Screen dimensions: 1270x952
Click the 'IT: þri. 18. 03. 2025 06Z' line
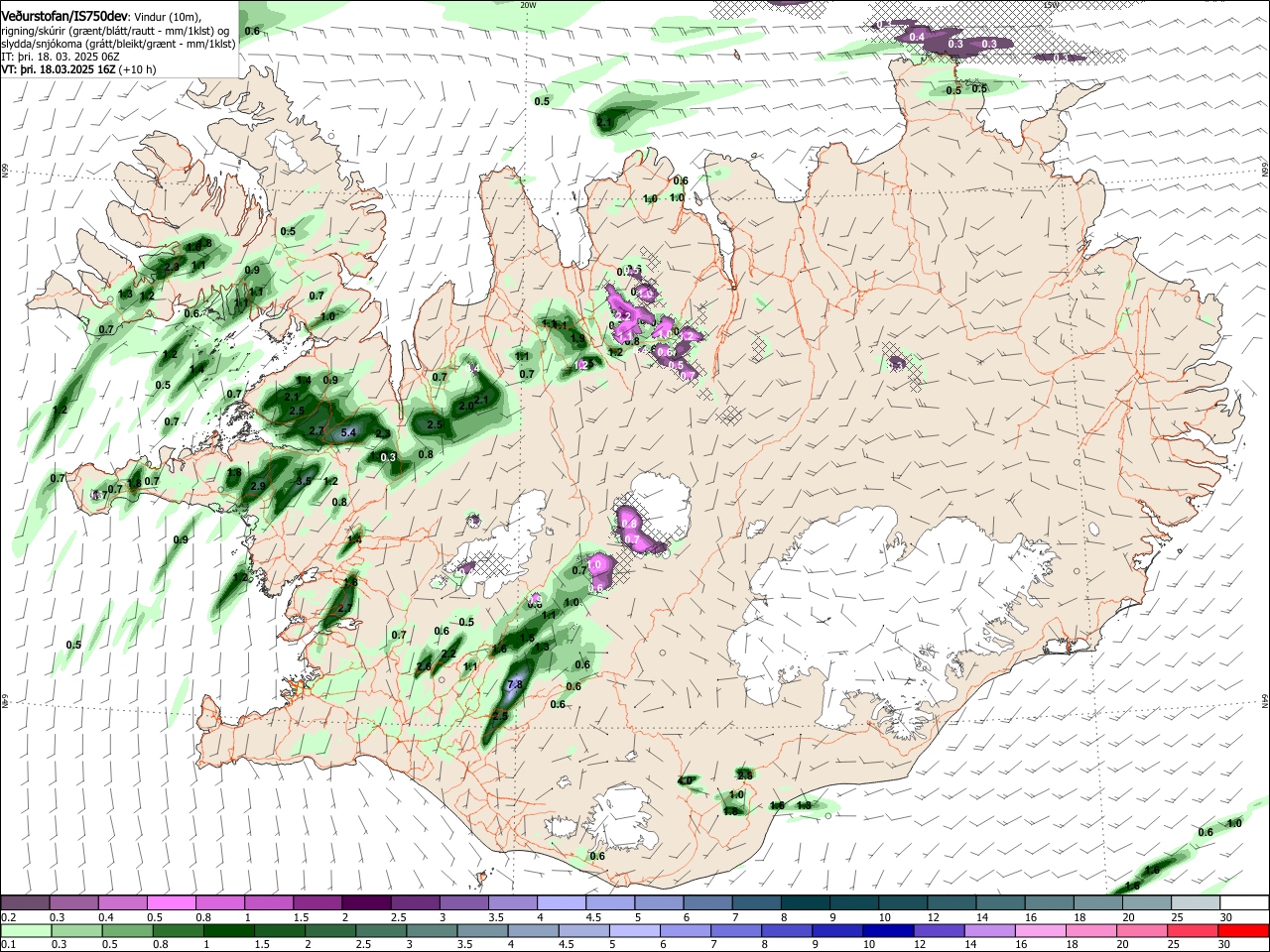[61, 57]
